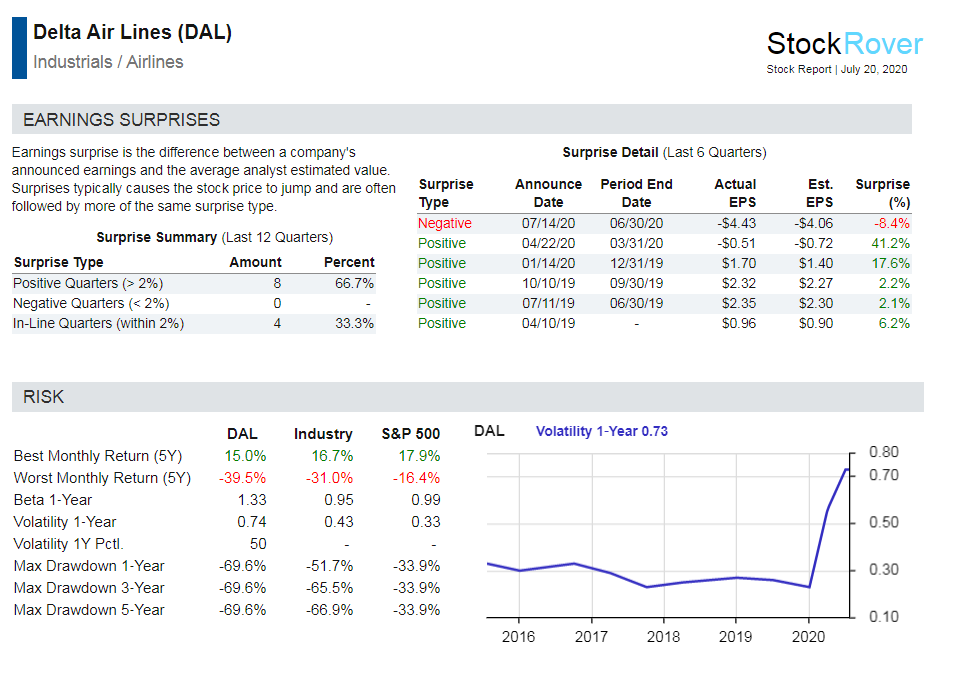
Task: Click the Beta 1-Year label
Action: (52, 500)
